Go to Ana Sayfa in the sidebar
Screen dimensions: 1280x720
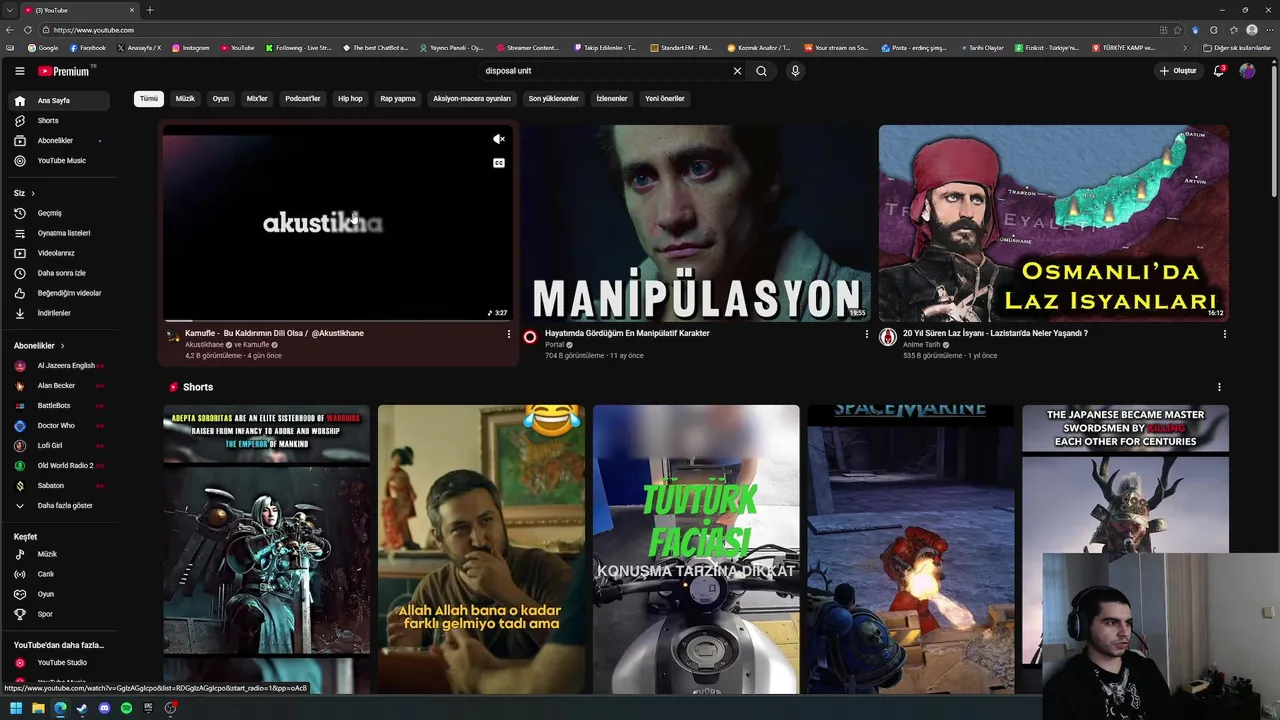(59, 101)
